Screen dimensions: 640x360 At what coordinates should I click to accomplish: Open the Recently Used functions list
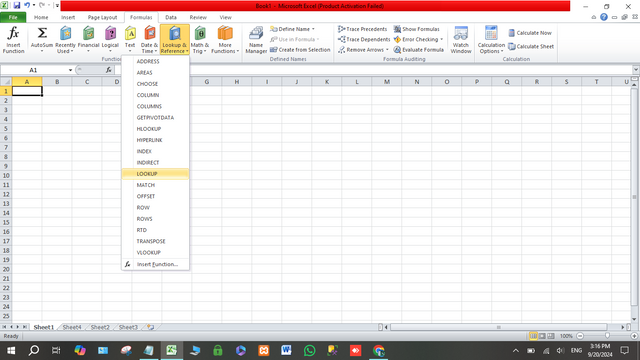pyautogui.click(x=65, y=39)
